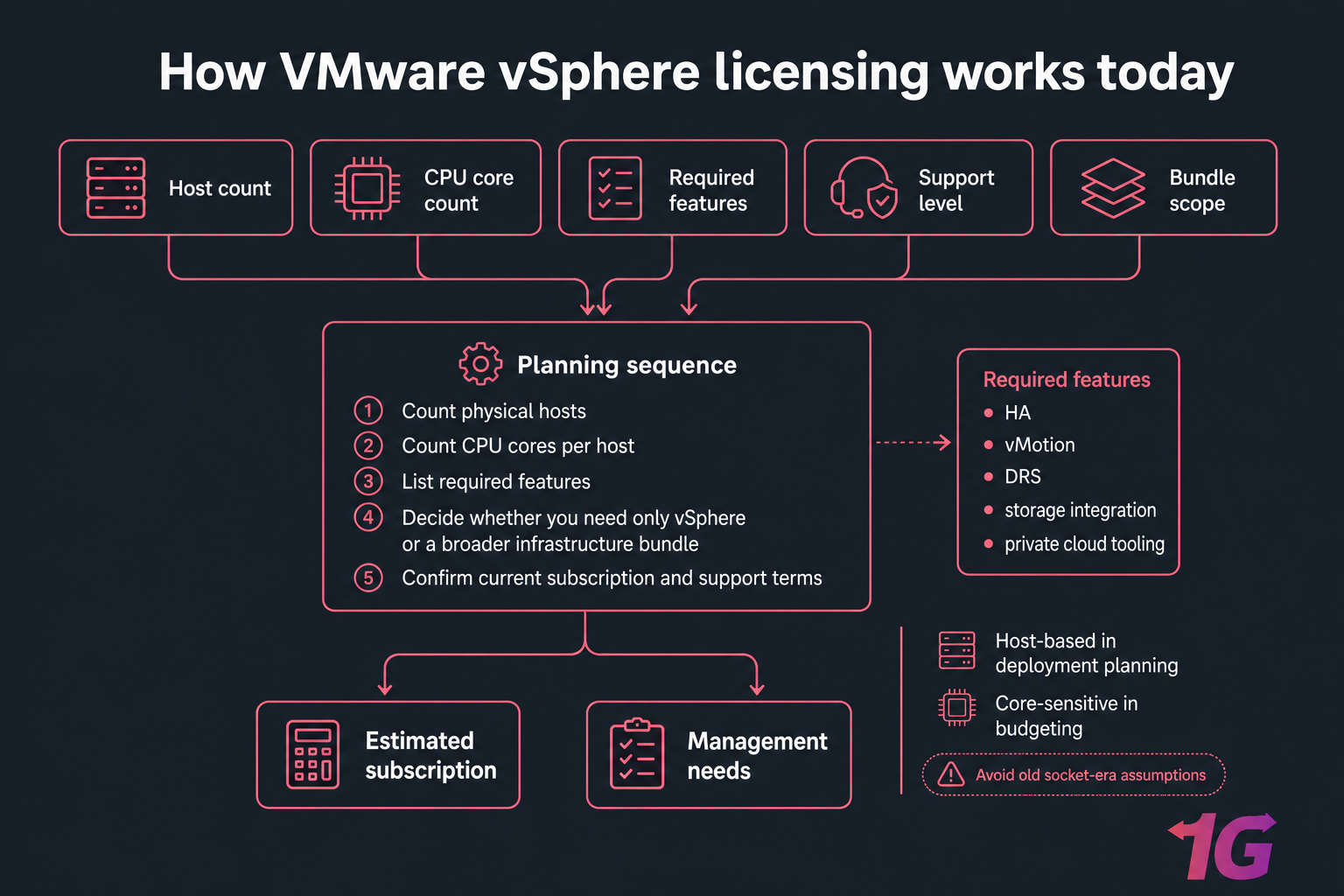
Task: Click the clipboard checklist icon in Management needs
Action: 637,753
